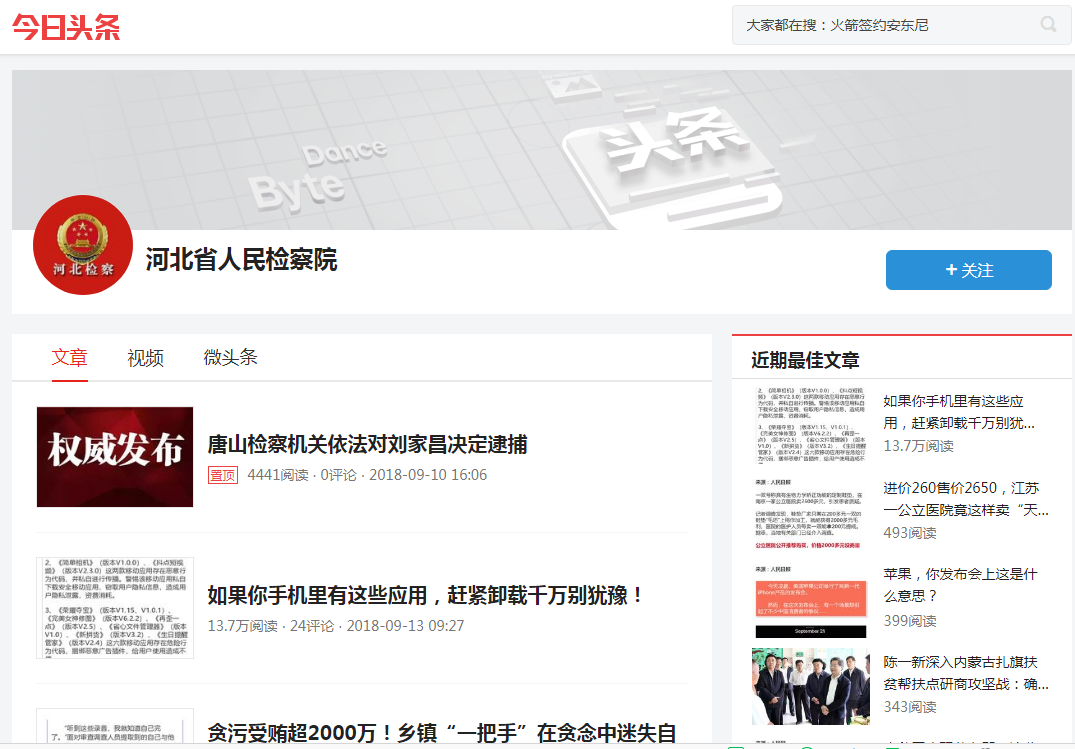Open the 微头条 tab
The height and width of the screenshot is (749, 1075).
pyautogui.click(x=230, y=358)
